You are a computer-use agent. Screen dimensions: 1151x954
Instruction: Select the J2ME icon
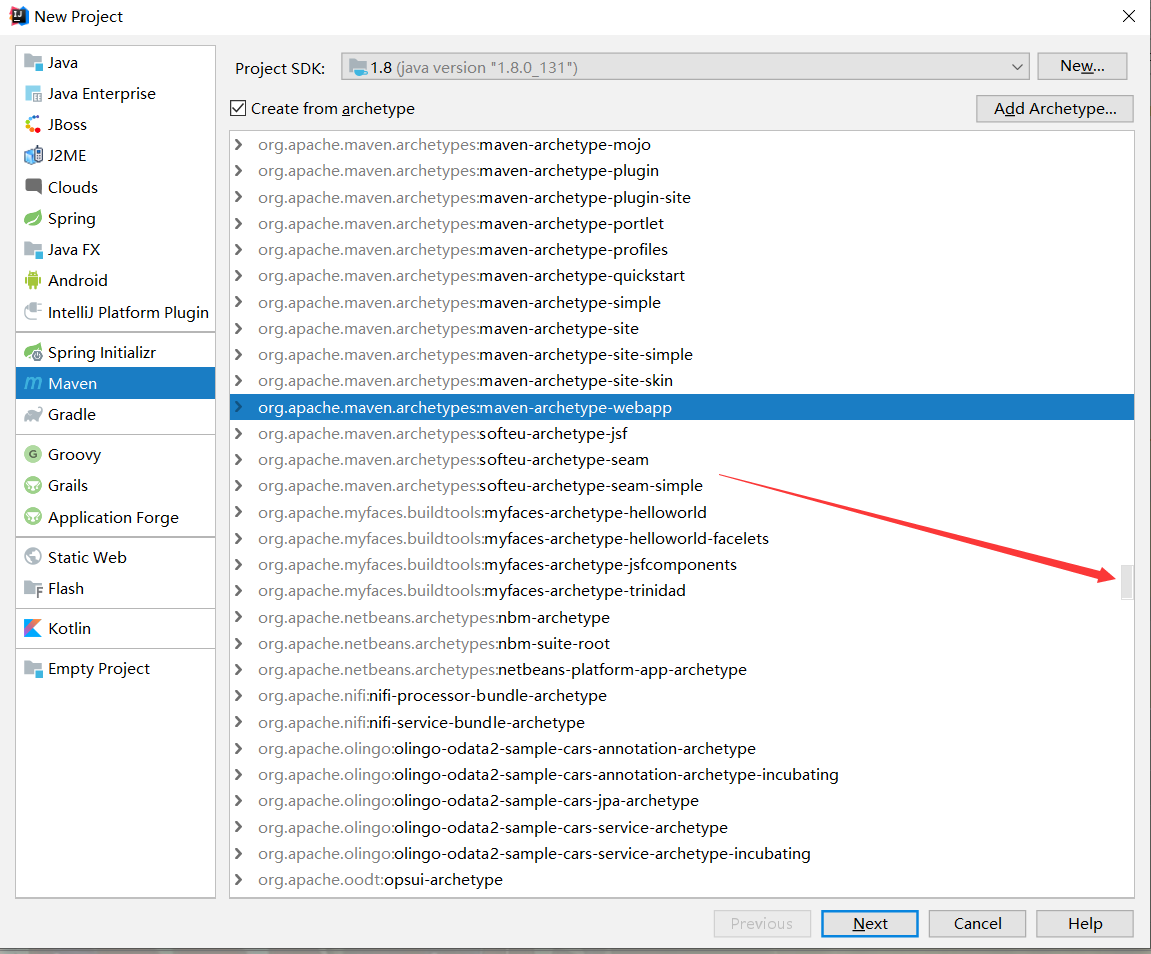33,156
